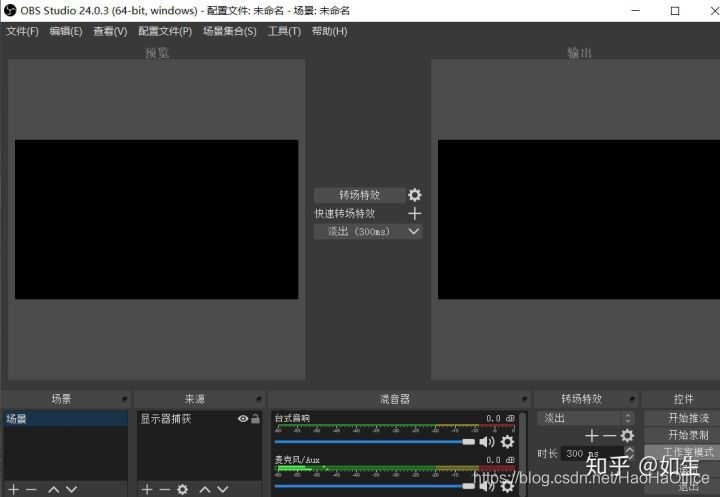Open the 配置文件(P) menu
Viewport: 720px width, 497px height.
click(165, 31)
